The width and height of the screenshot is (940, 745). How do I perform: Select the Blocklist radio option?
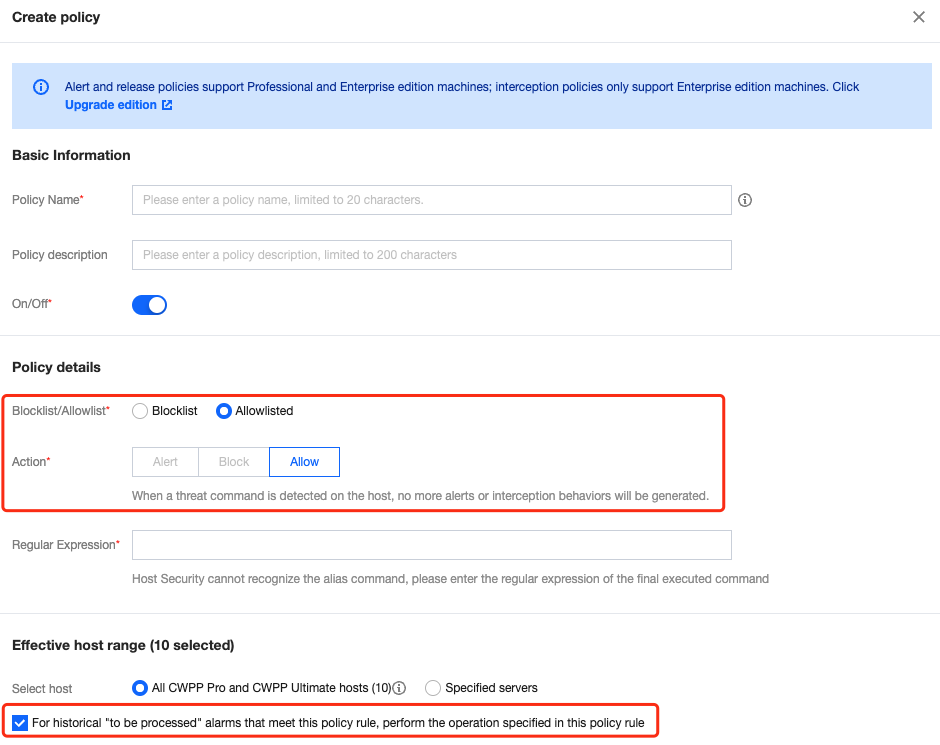141,411
